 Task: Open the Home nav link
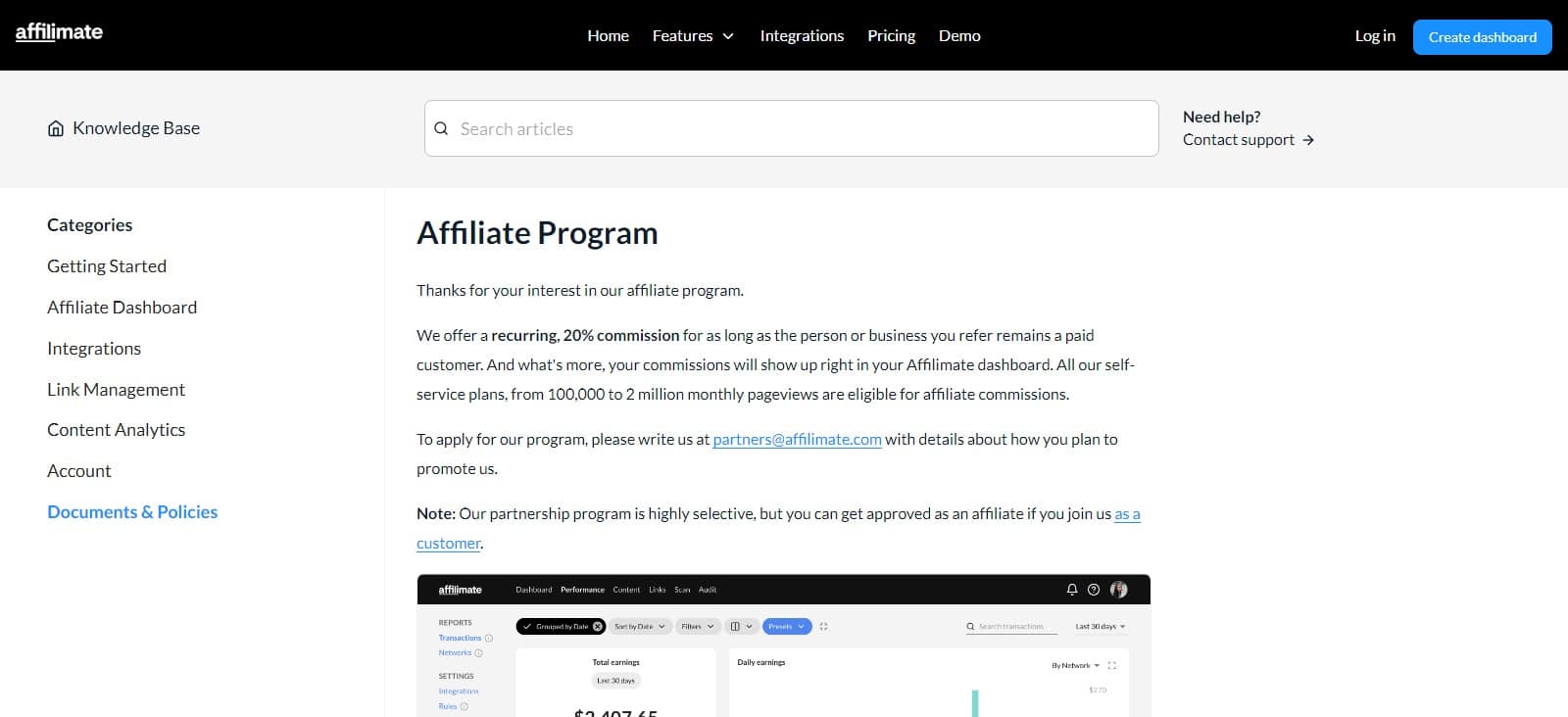608,35
